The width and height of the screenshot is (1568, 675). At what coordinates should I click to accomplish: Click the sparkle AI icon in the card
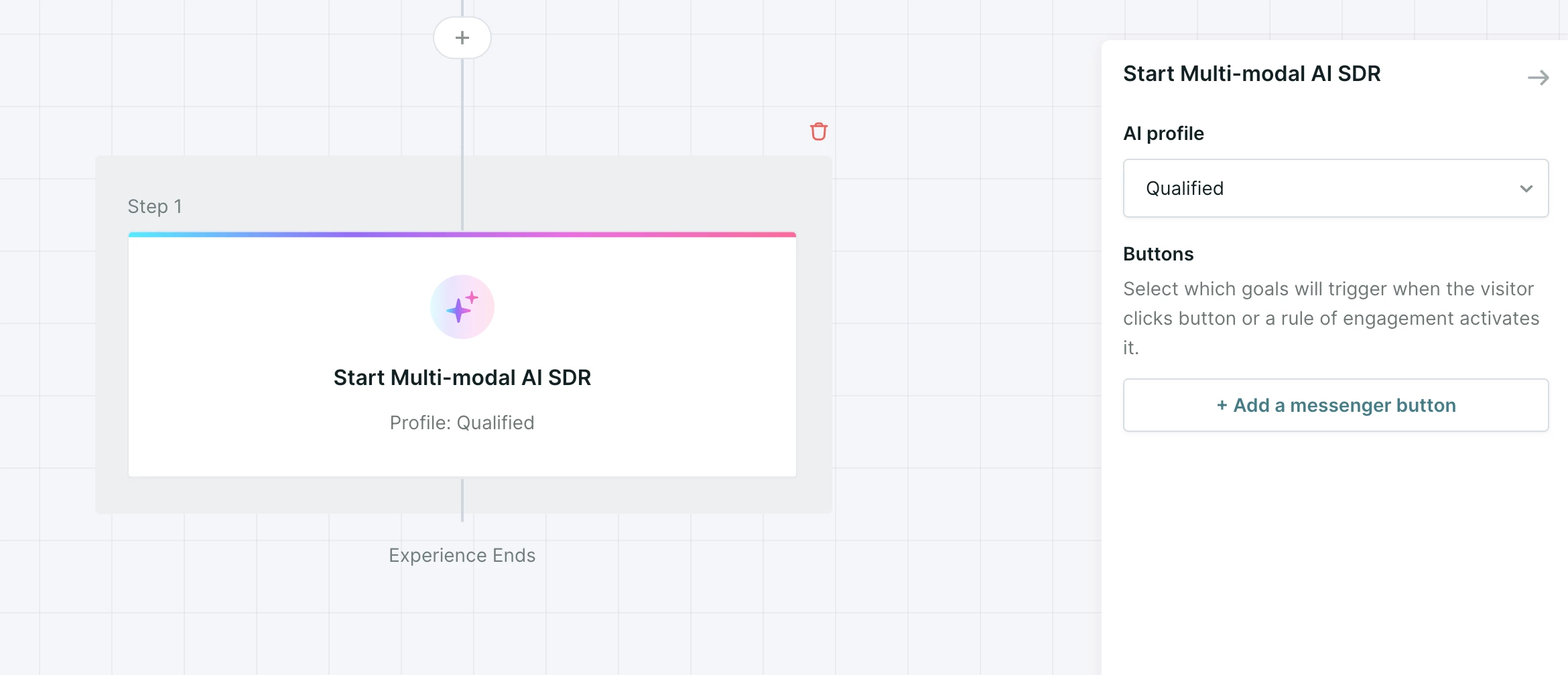point(462,307)
